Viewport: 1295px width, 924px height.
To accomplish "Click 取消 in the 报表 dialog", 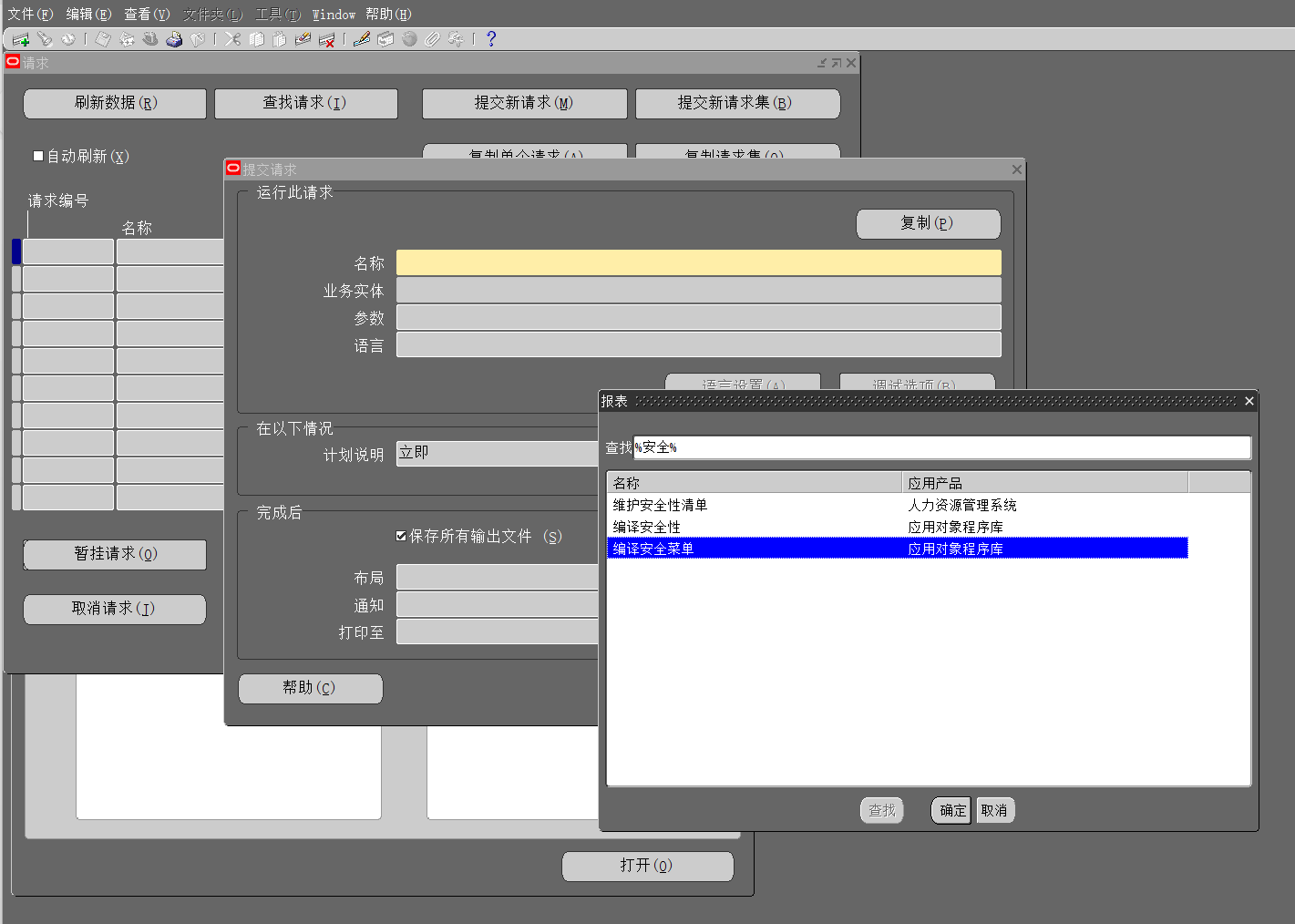I will pos(995,810).
